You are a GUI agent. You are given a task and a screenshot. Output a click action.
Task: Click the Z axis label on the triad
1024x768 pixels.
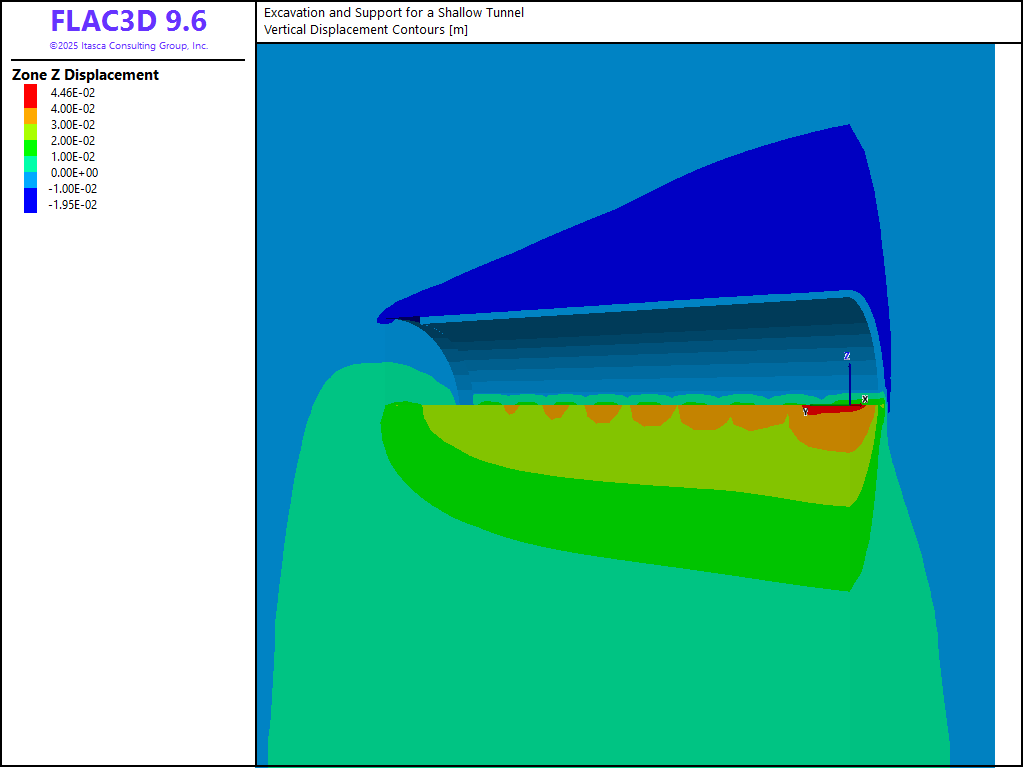click(x=847, y=356)
